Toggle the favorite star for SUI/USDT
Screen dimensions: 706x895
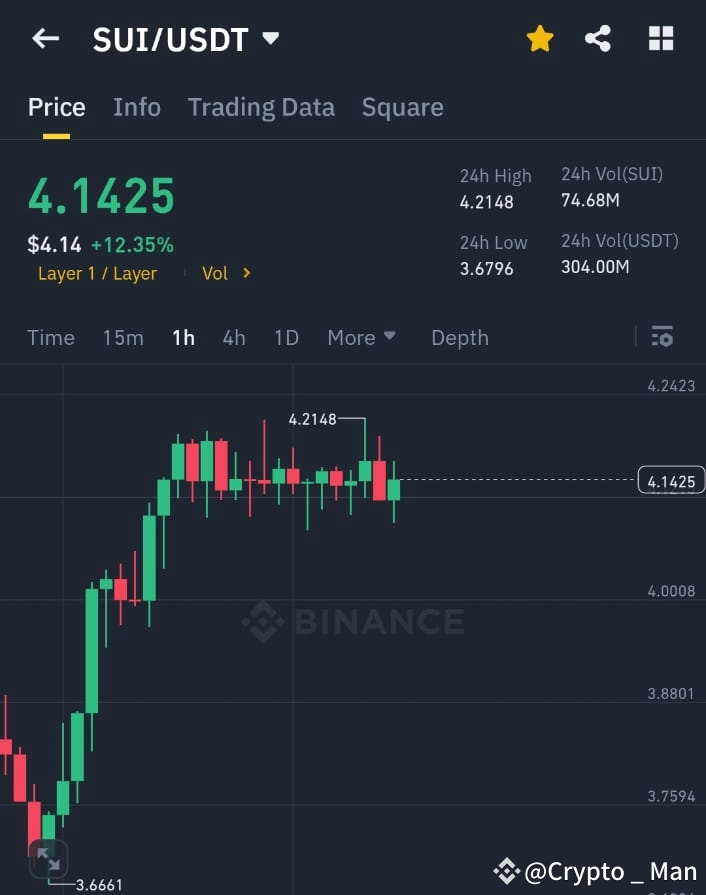540,38
